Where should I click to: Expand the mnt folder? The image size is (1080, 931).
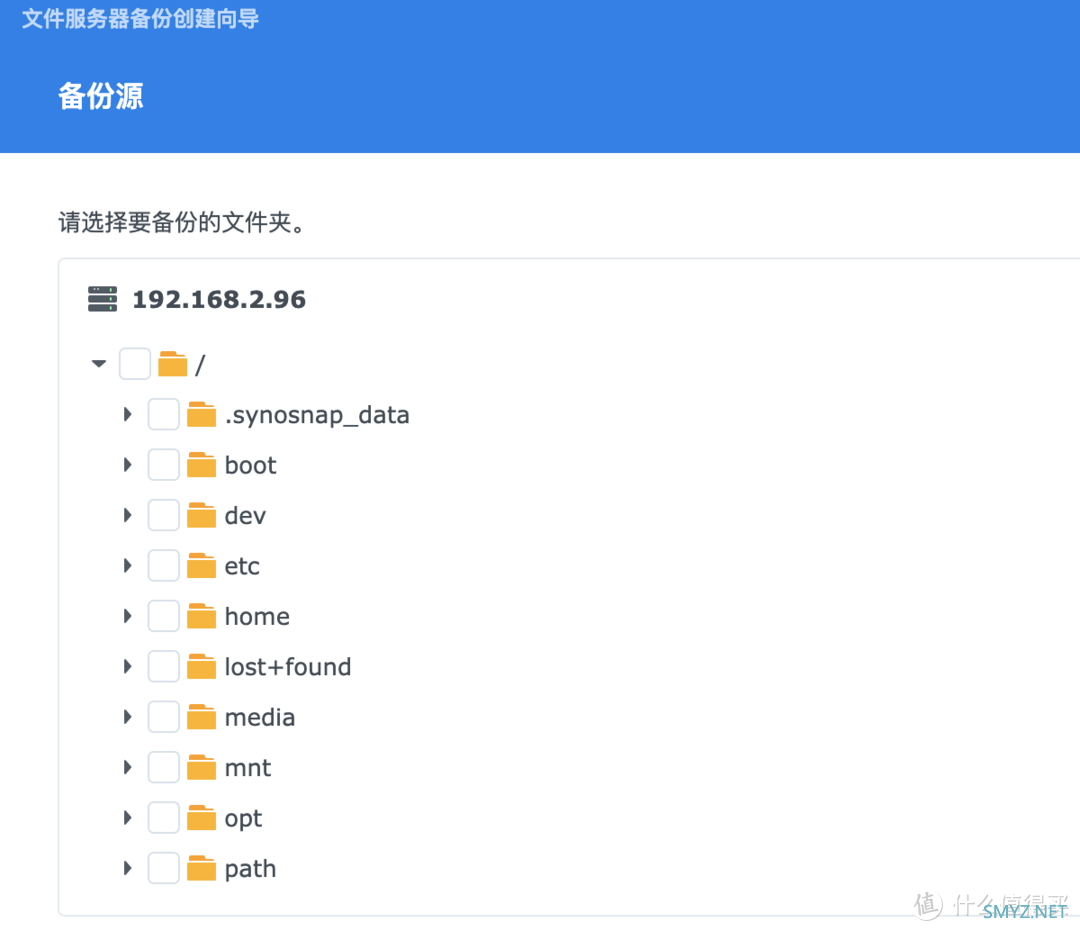[127, 767]
